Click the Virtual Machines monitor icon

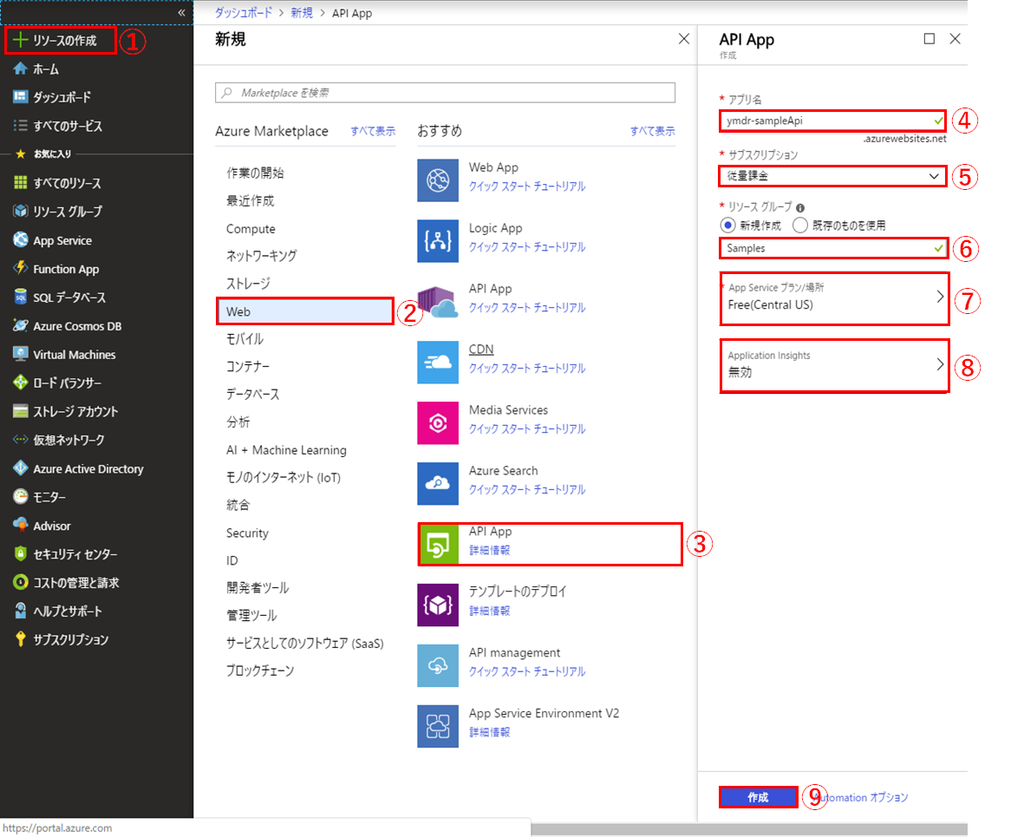click(x=20, y=354)
